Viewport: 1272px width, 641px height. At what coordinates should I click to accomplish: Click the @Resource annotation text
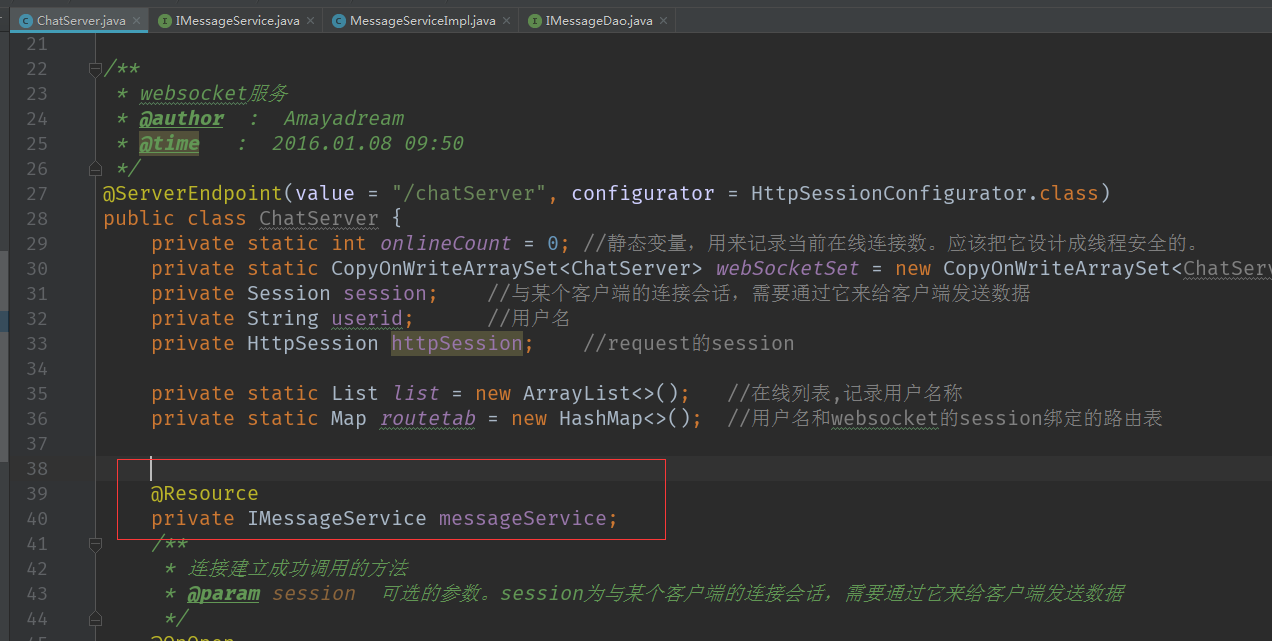coord(204,492)
